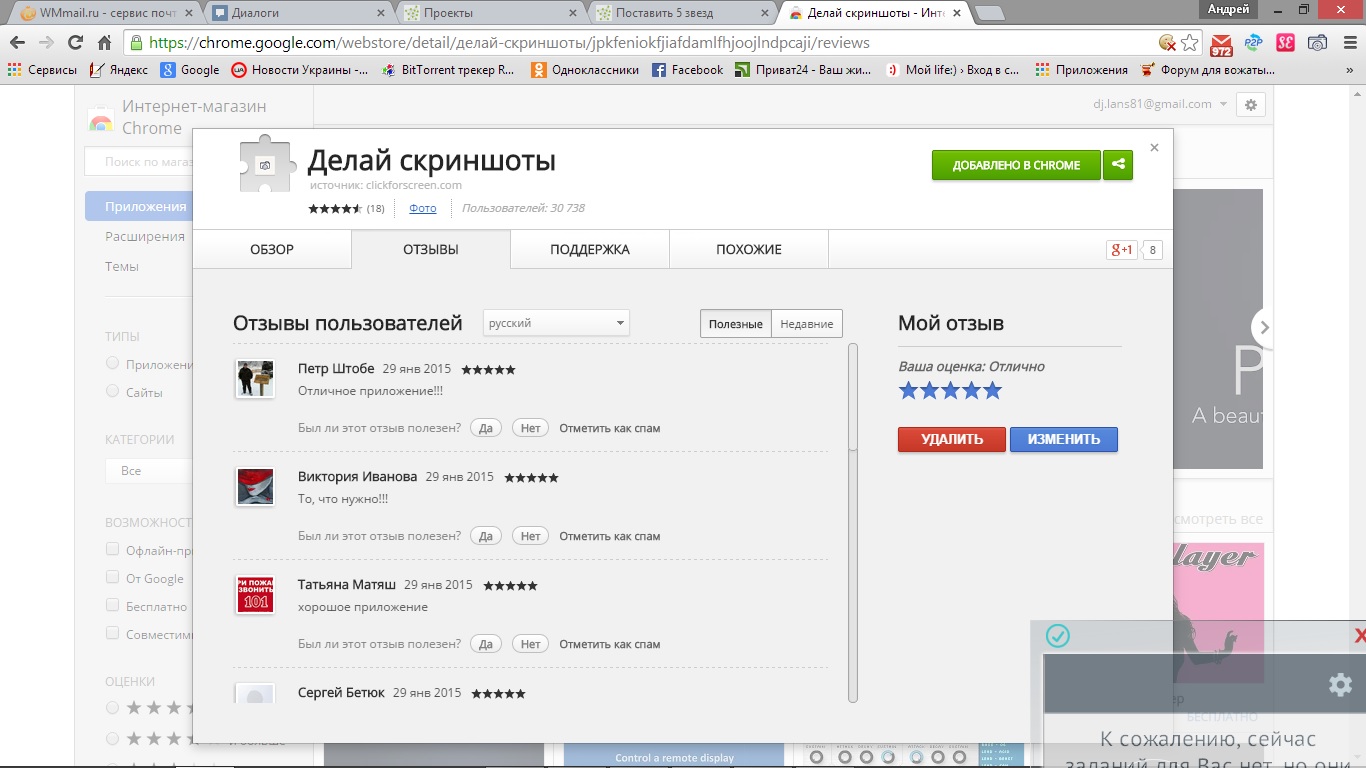
Task: Open the BitTorrent трекер bookmark
Action: click(x=448, y=70)
